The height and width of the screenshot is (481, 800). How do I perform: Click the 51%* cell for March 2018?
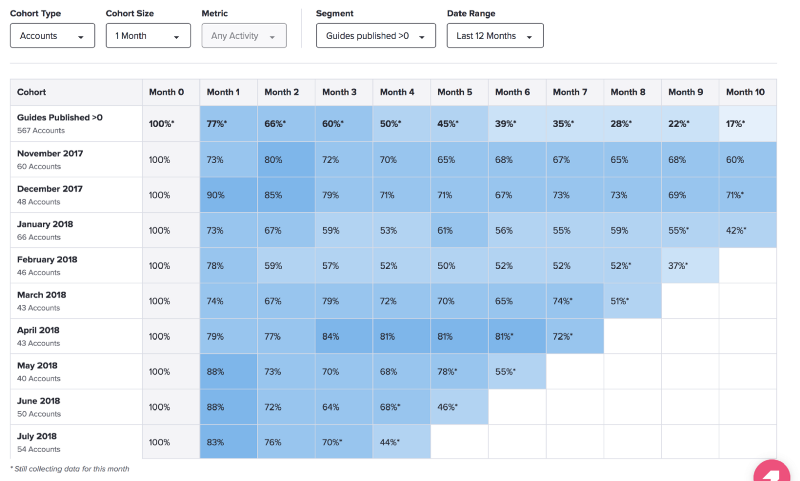[x=633, y=301]
